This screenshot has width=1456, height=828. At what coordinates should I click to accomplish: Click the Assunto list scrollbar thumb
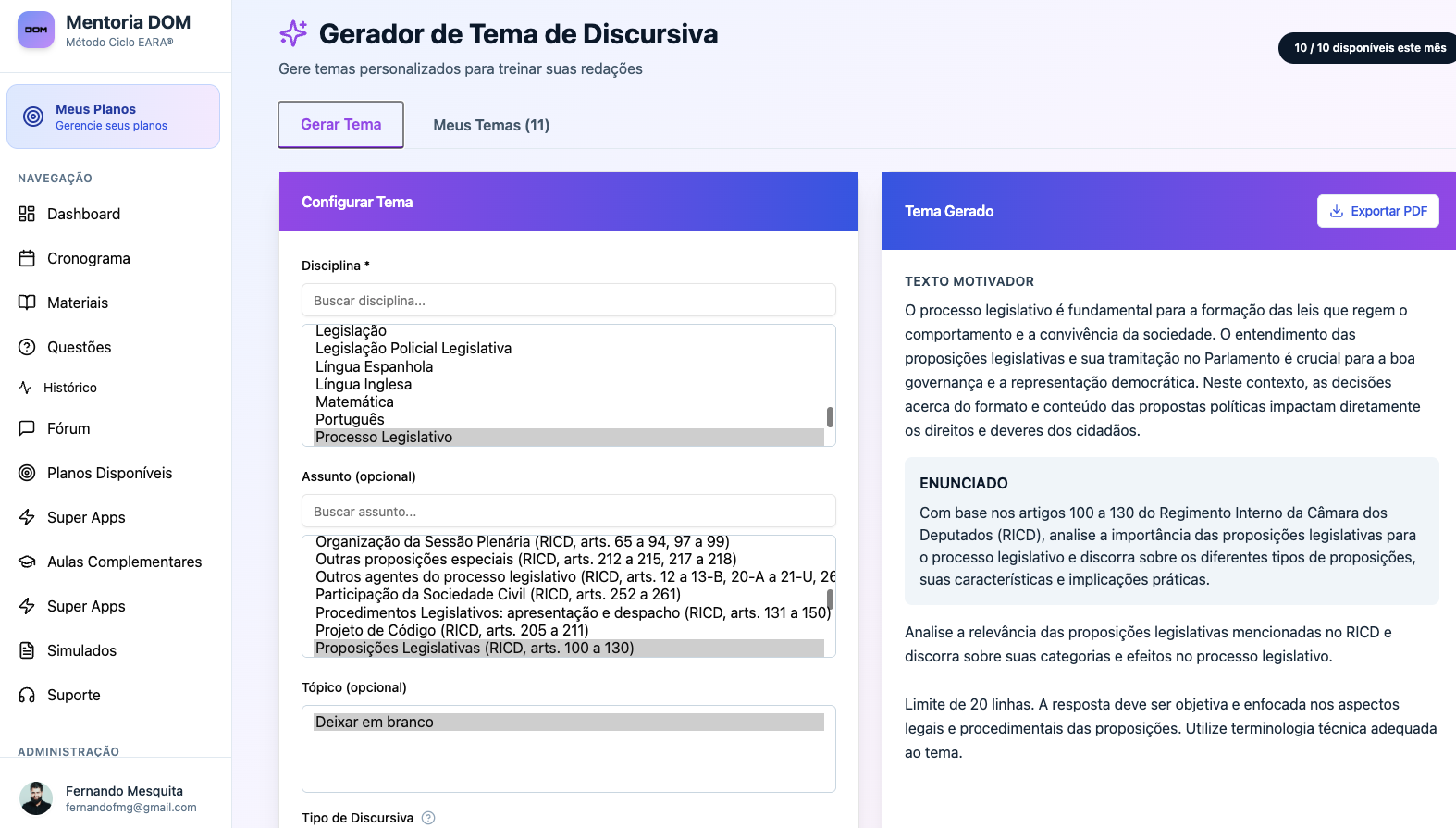830,599
